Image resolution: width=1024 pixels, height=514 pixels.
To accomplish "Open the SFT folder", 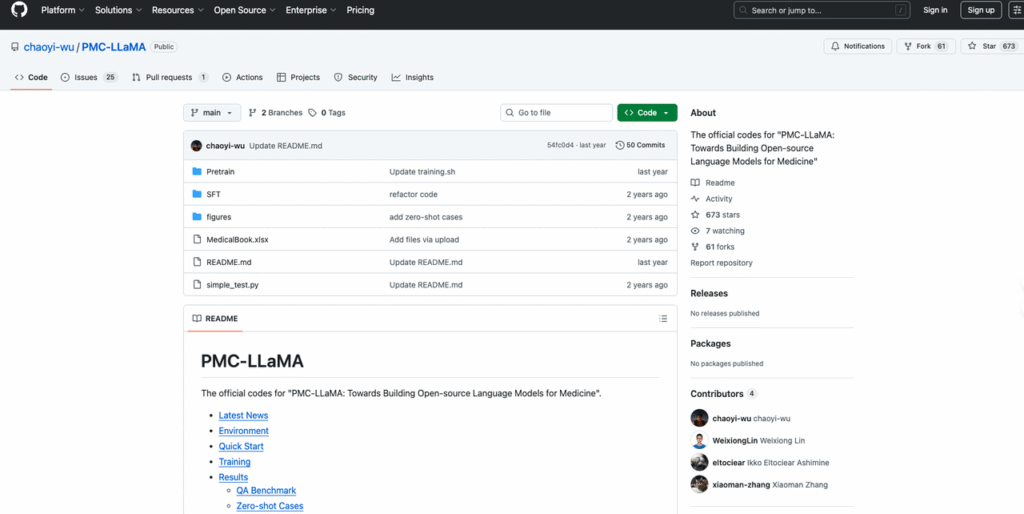I will tap(214, 194).
